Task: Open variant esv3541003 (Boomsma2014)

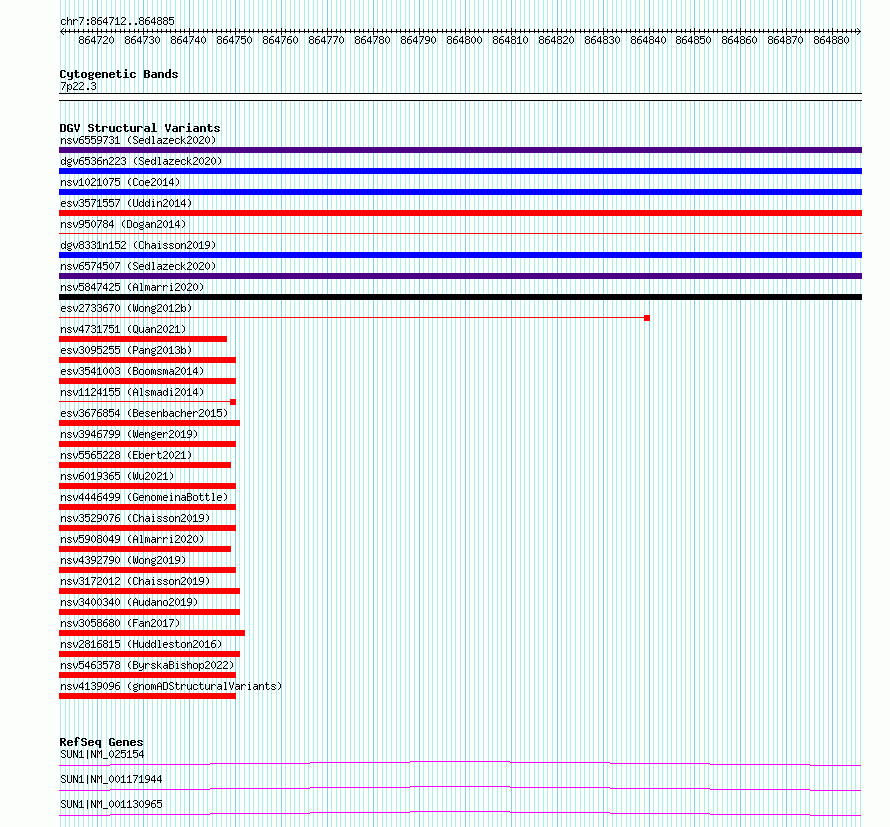Action: (132, 371)
